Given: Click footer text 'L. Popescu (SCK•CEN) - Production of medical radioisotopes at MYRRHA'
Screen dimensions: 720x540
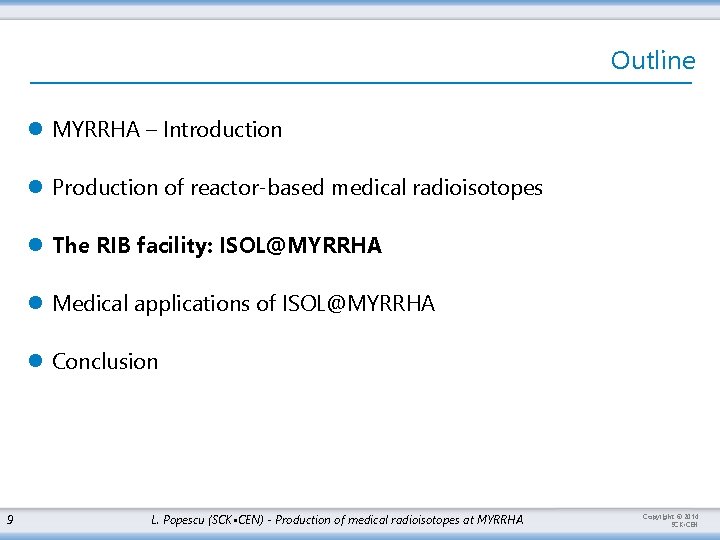Looking at the screenshot, I should [337, 520].
